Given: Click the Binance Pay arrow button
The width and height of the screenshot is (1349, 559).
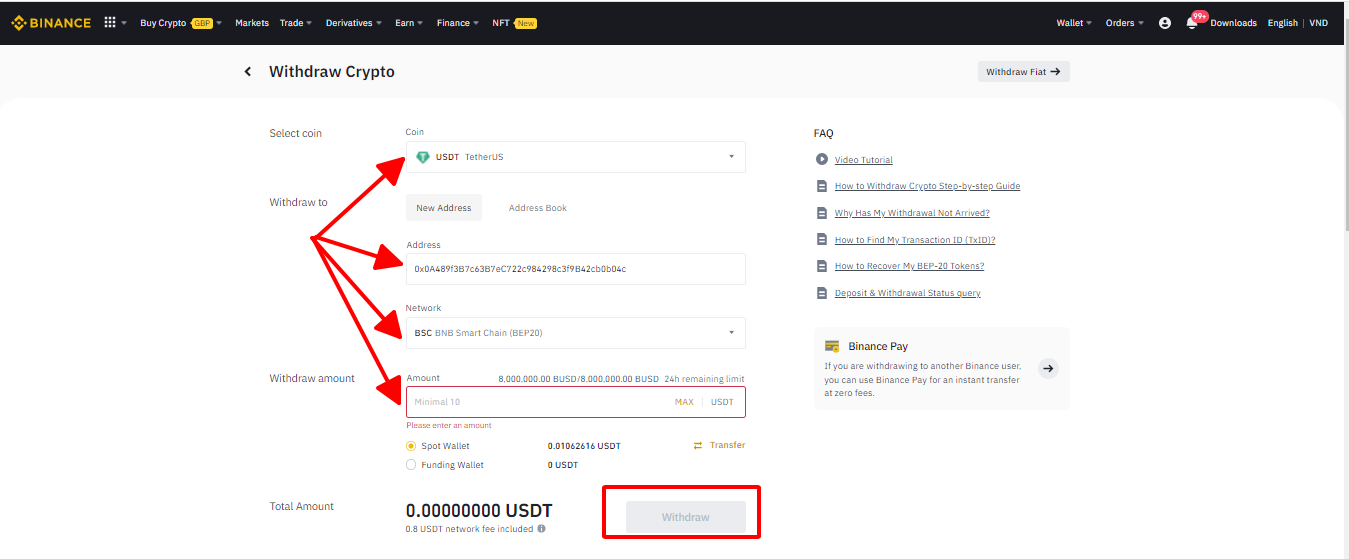Looking at the screenshot, I should (x=1048, y=368).
